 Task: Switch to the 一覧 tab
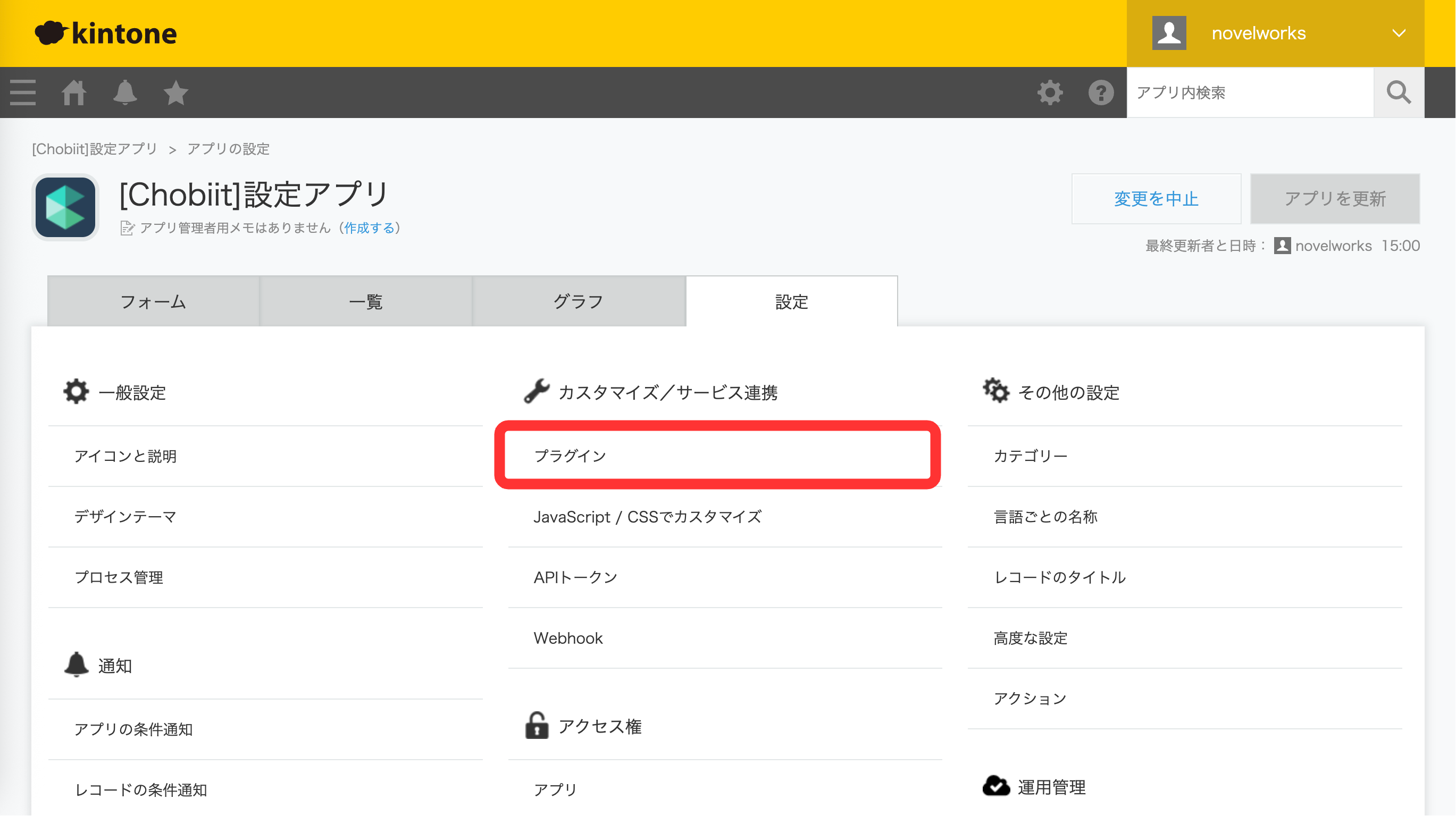[366, 302]
